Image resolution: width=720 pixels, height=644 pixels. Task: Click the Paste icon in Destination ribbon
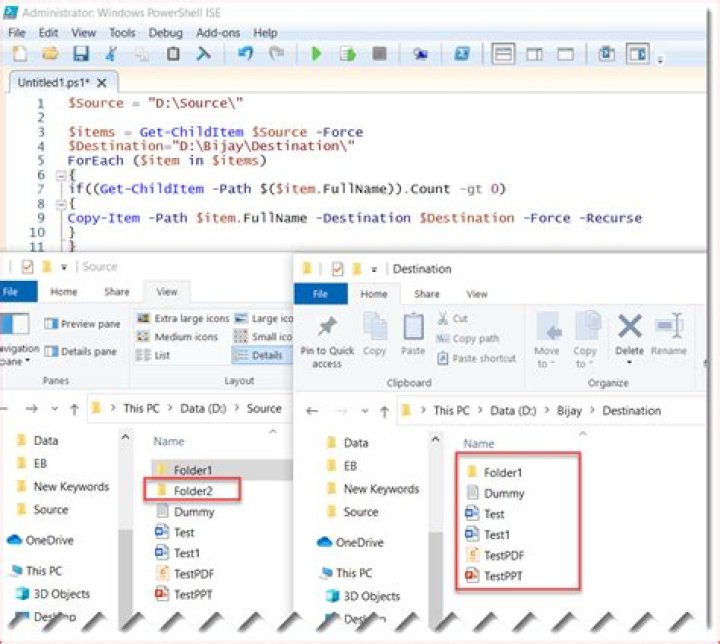[x=413, y=334]
